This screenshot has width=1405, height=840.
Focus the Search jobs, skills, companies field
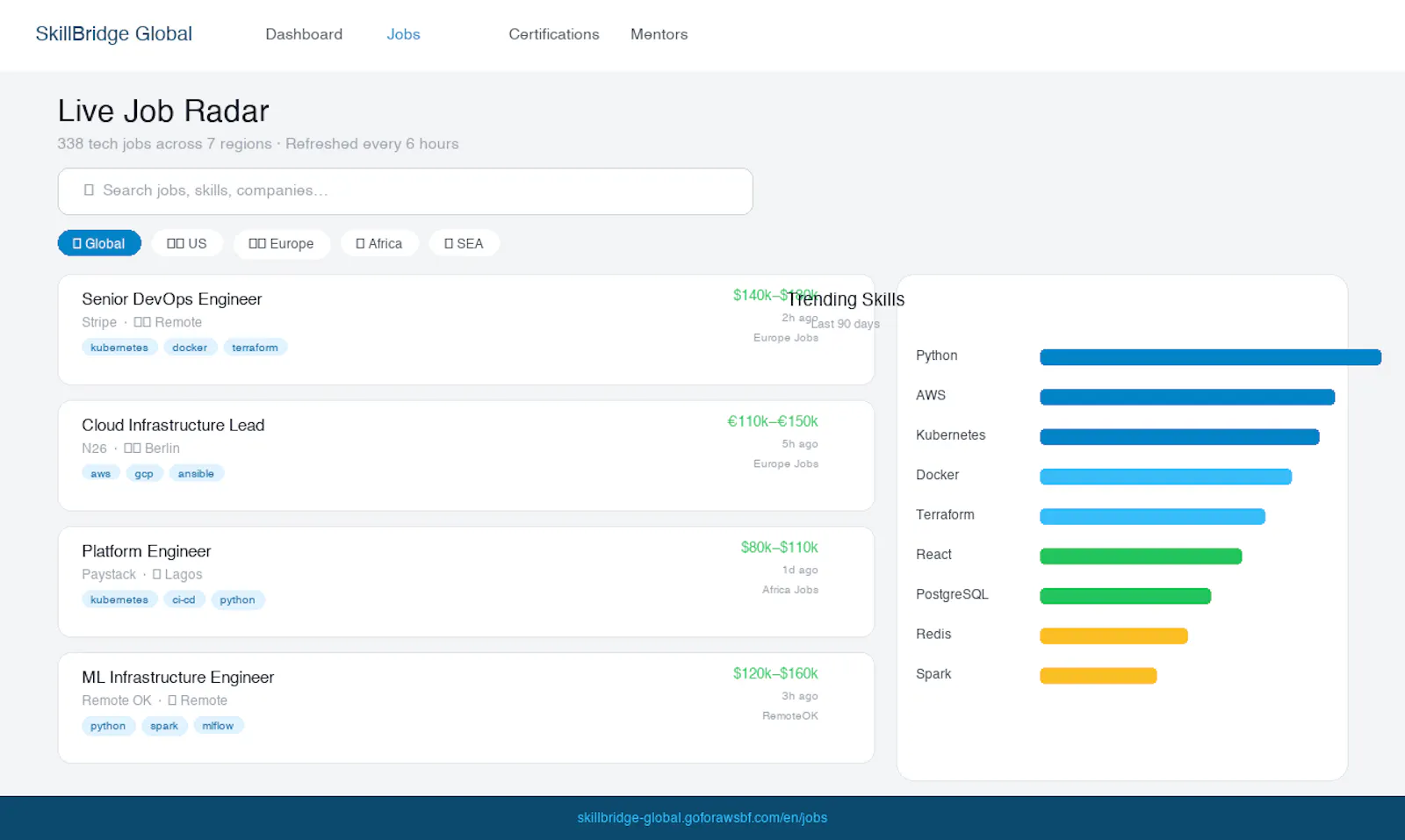pos(405,191)
